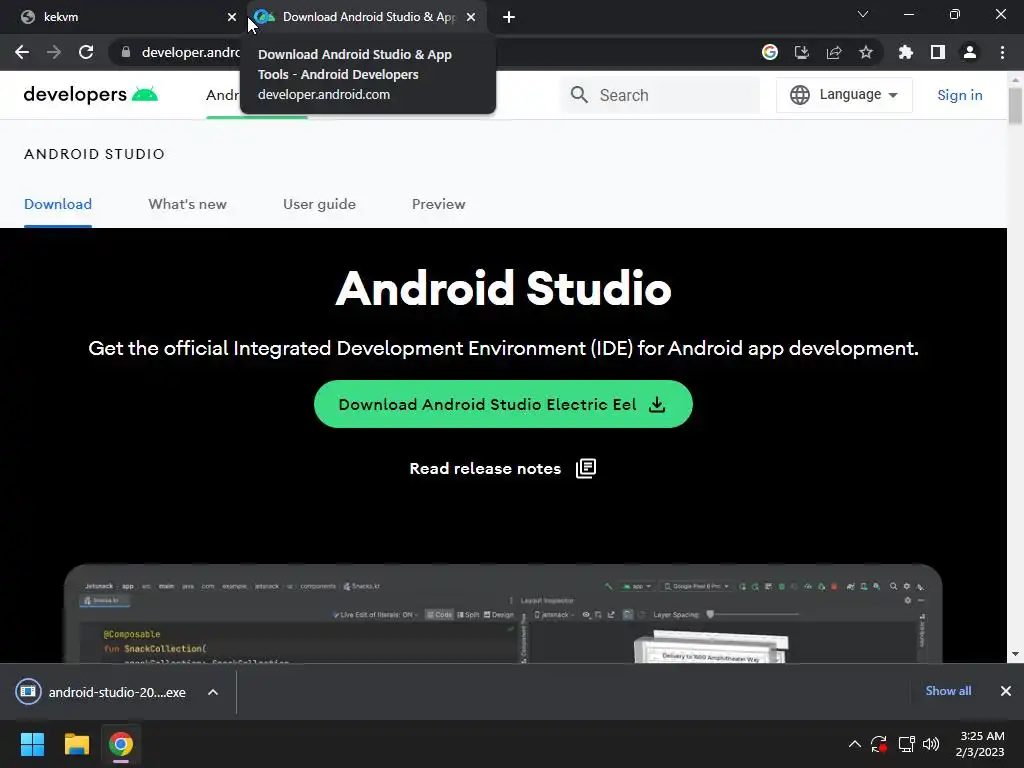The width and height of the screenshot is (1024, 768).
Task: Share this page via share icon
Action: pyautogui.click(x=834, y=52)
